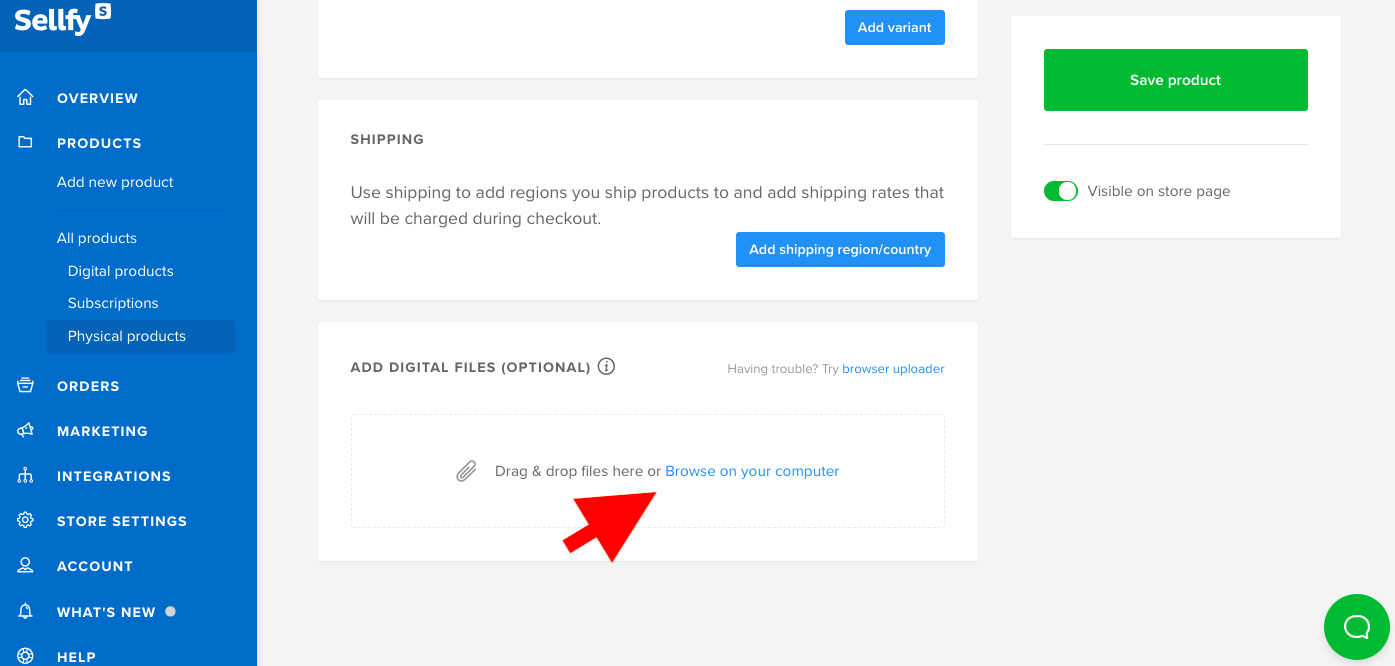The height and width of the screenshot is (666, 1395).
Task: Click the What's New bell icon
Action: coord(24,610)
